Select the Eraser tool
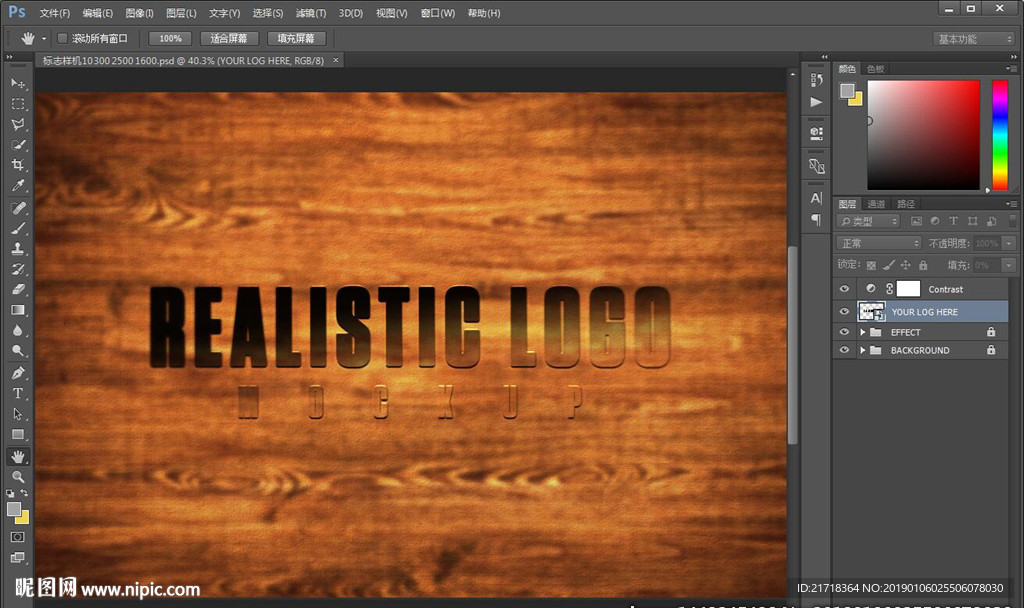1024x608 pixels. [18, 289]
